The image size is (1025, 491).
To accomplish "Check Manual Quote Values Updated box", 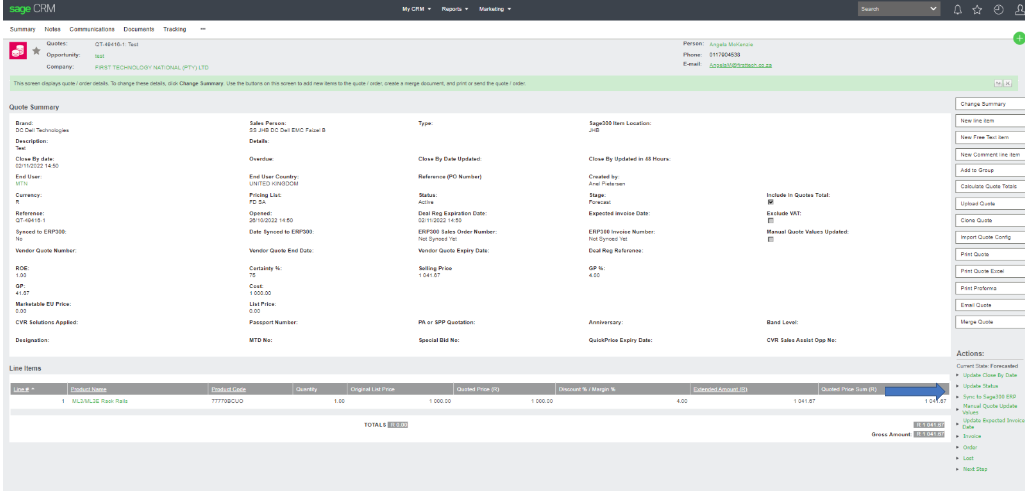I will pyautogui.click(x=770, y=239).
